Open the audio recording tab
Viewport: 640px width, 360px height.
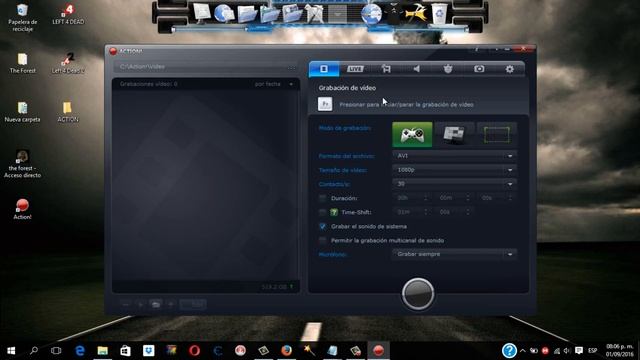click(x=416, y=69)
